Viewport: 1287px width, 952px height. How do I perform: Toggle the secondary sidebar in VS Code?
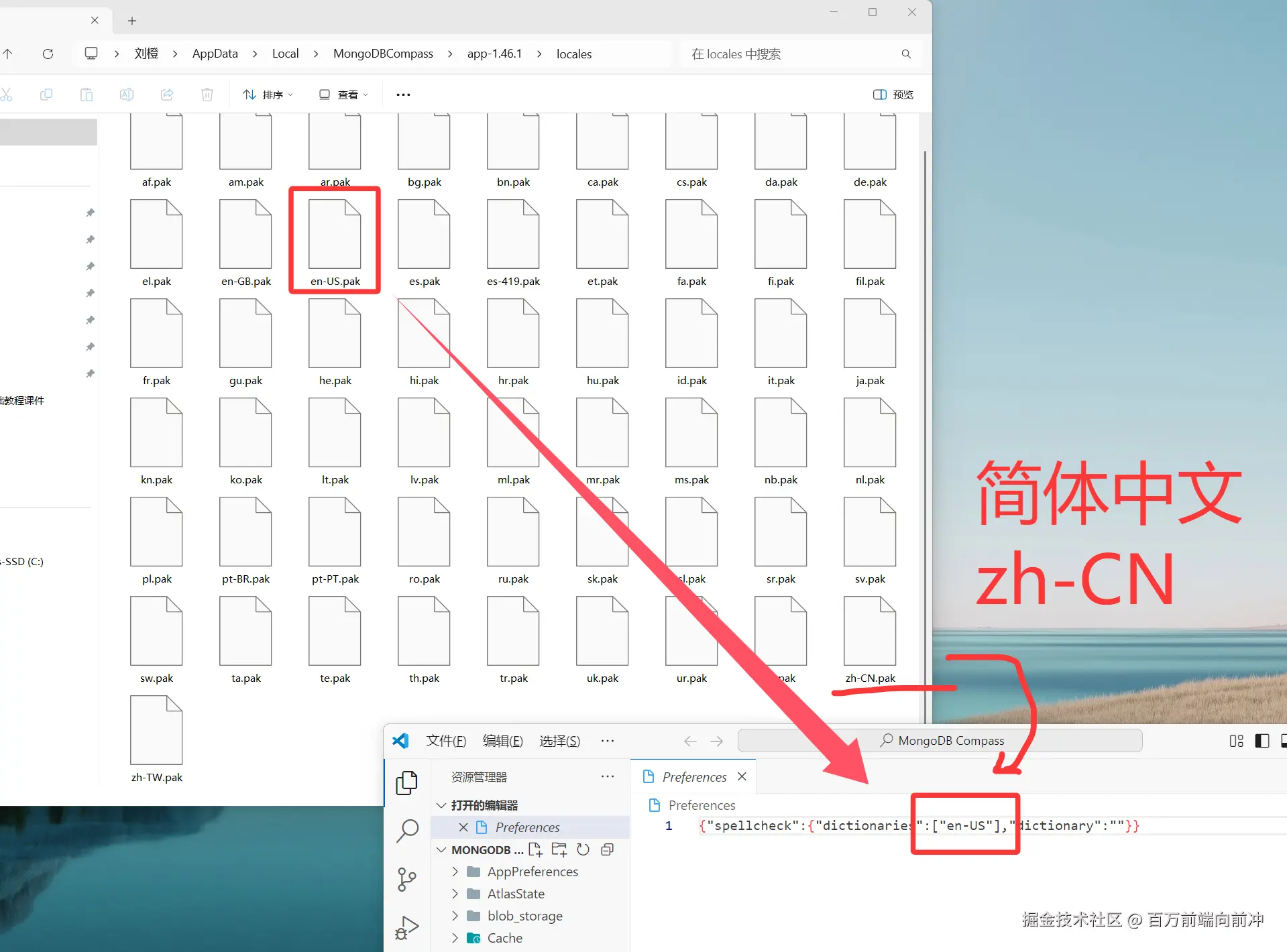tap(1262, 741)
